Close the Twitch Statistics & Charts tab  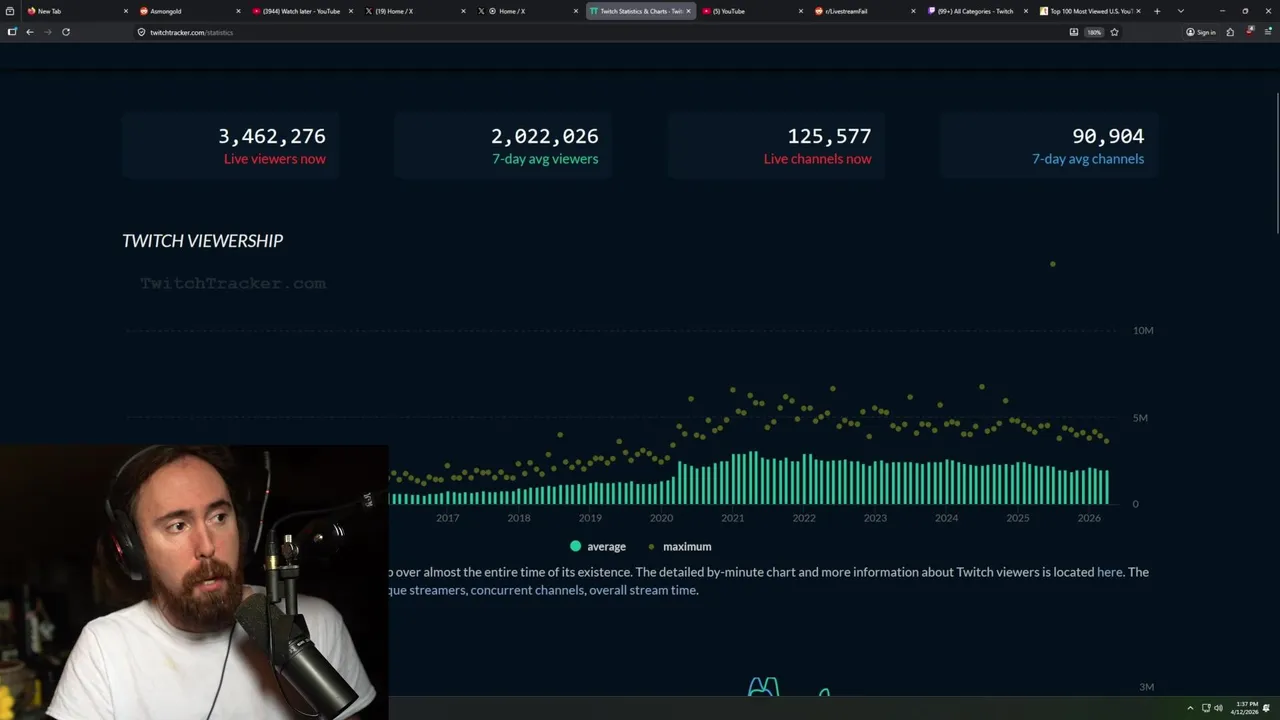point(688,11)
